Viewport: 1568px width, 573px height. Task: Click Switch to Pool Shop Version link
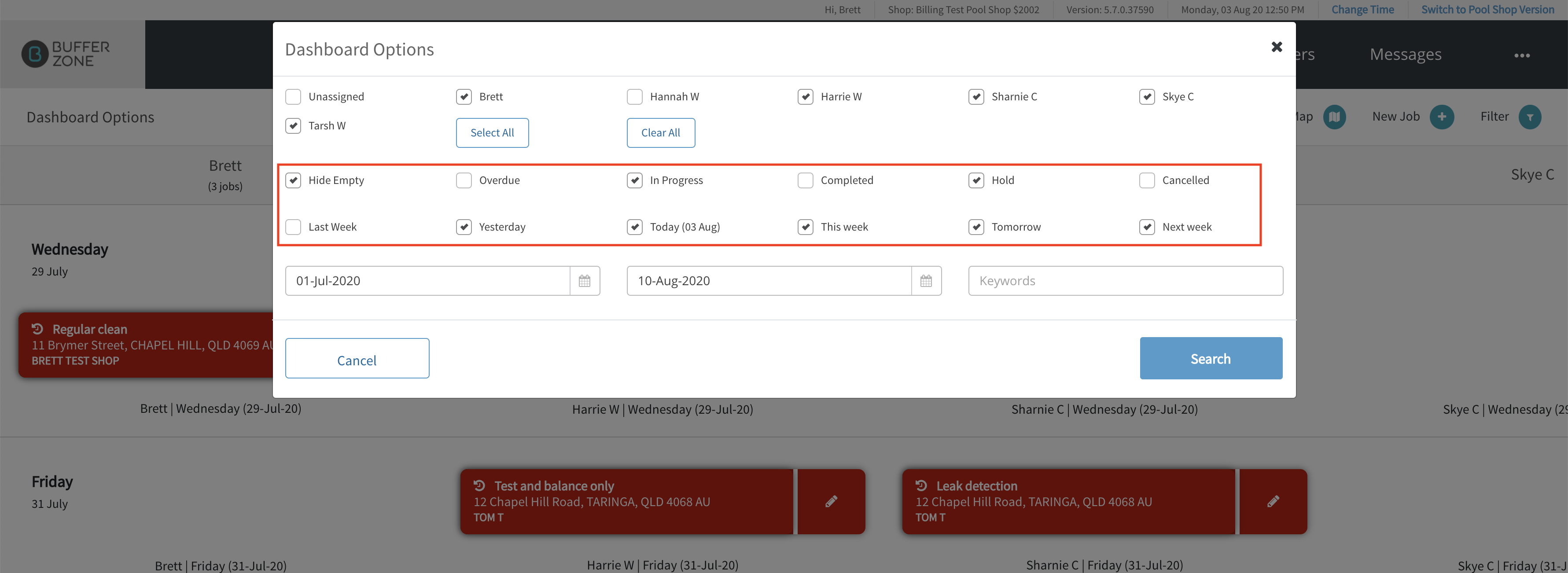click(x=1487, y=10)
